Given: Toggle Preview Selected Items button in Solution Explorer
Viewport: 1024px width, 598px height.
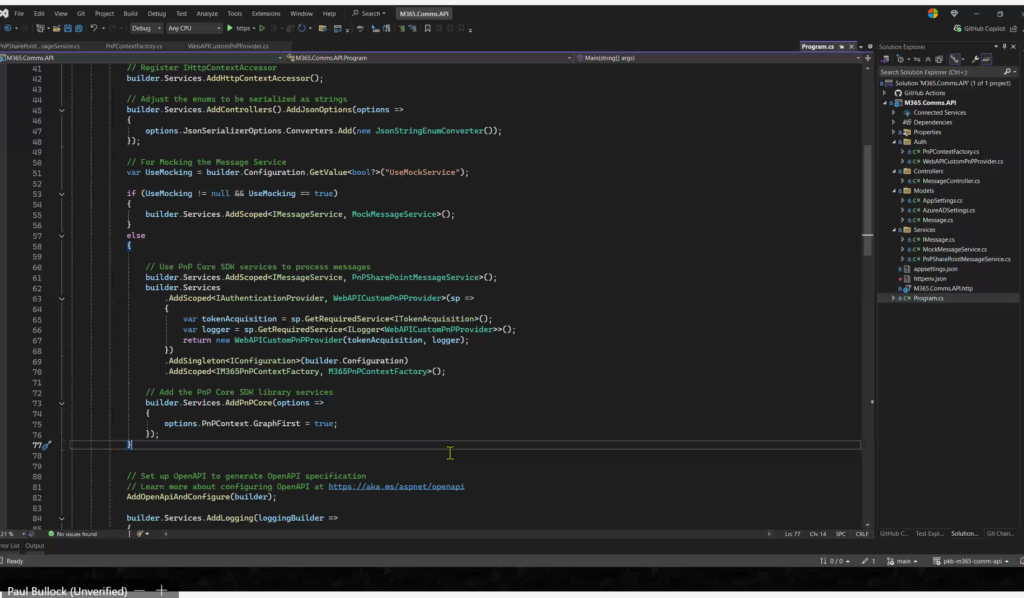Looking at the screenshot, I should [x=986, y=59].
